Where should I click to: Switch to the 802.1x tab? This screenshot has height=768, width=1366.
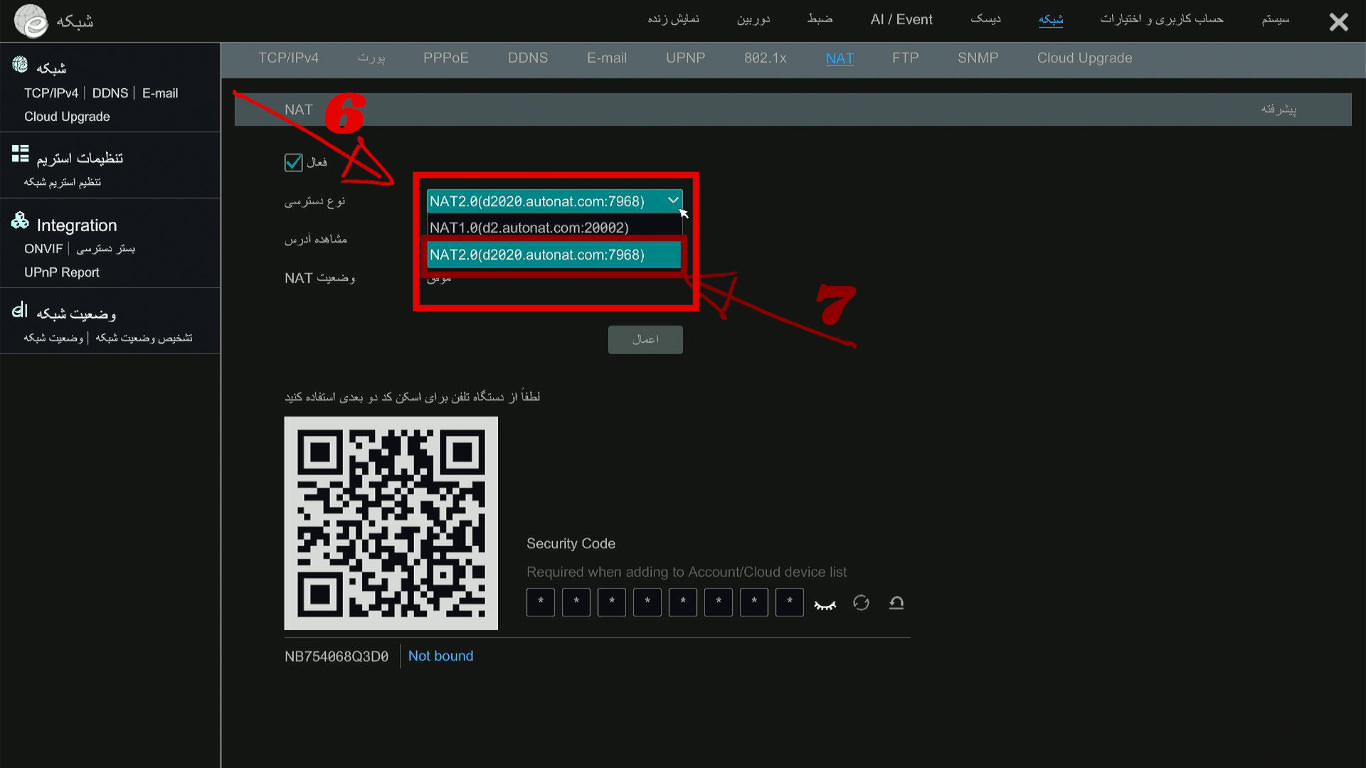click(x=765, y=58)
